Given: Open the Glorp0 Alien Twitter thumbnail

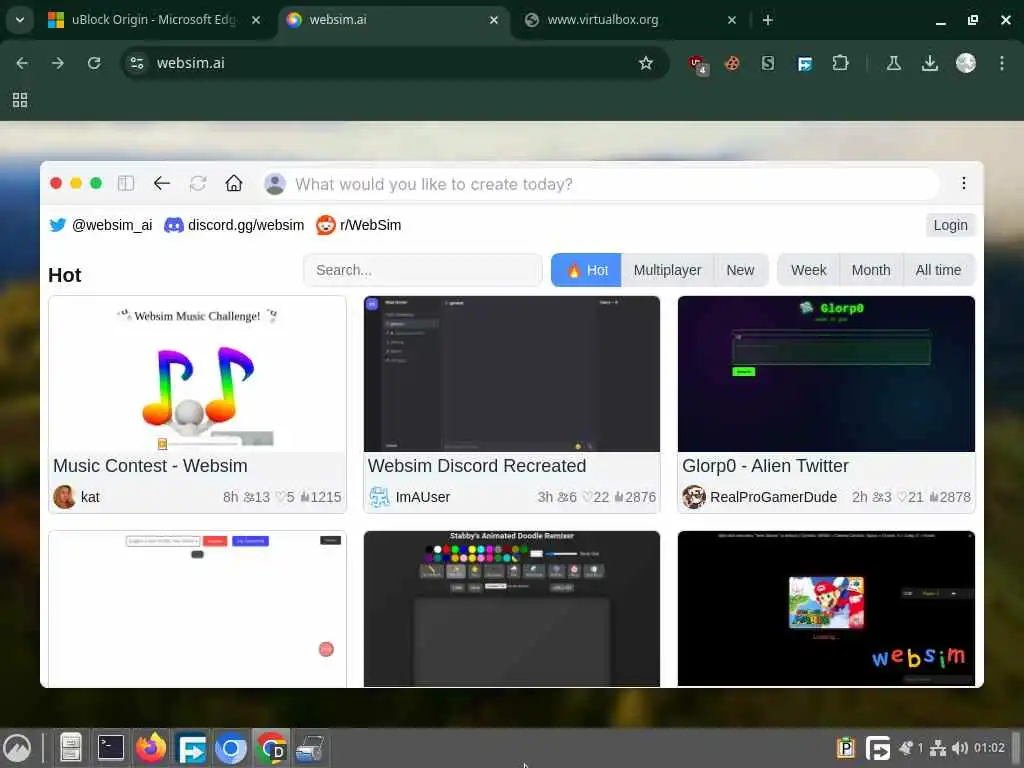Looking at the screenshot, I should pyautogui.click(x=826, y=374).
